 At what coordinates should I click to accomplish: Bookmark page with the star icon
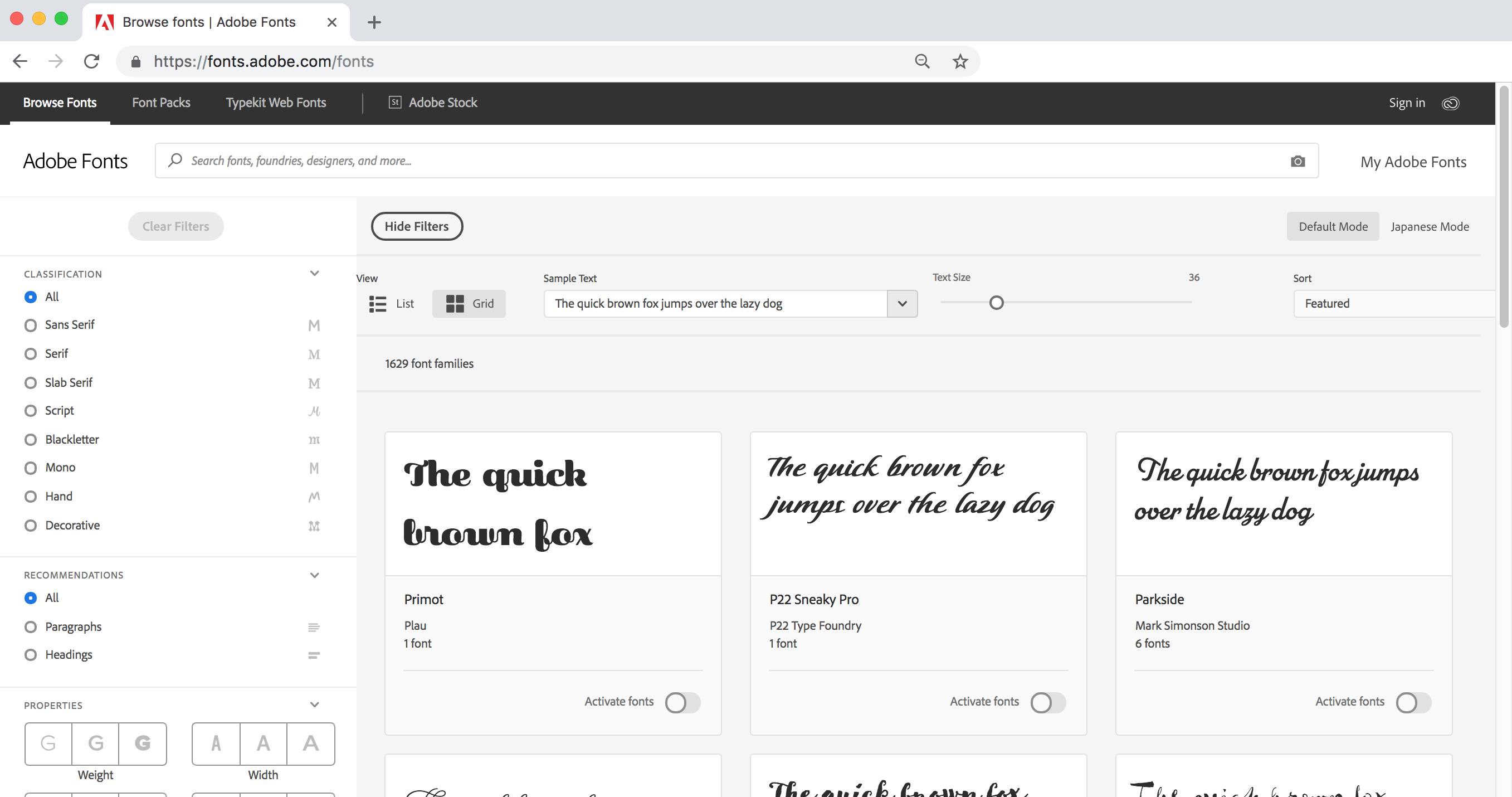(x=960, y=61)
